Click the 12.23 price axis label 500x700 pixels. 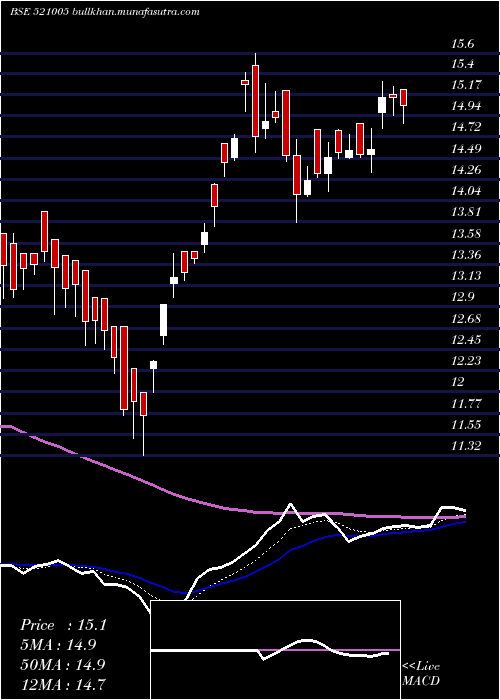pyautogui.click(x=466, y=361)
